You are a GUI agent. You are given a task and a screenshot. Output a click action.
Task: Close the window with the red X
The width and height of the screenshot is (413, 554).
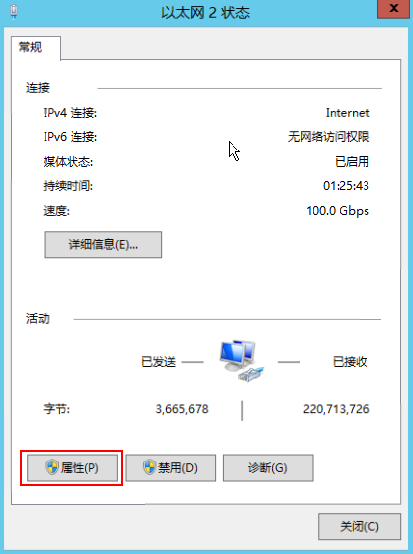coord(393,9)
